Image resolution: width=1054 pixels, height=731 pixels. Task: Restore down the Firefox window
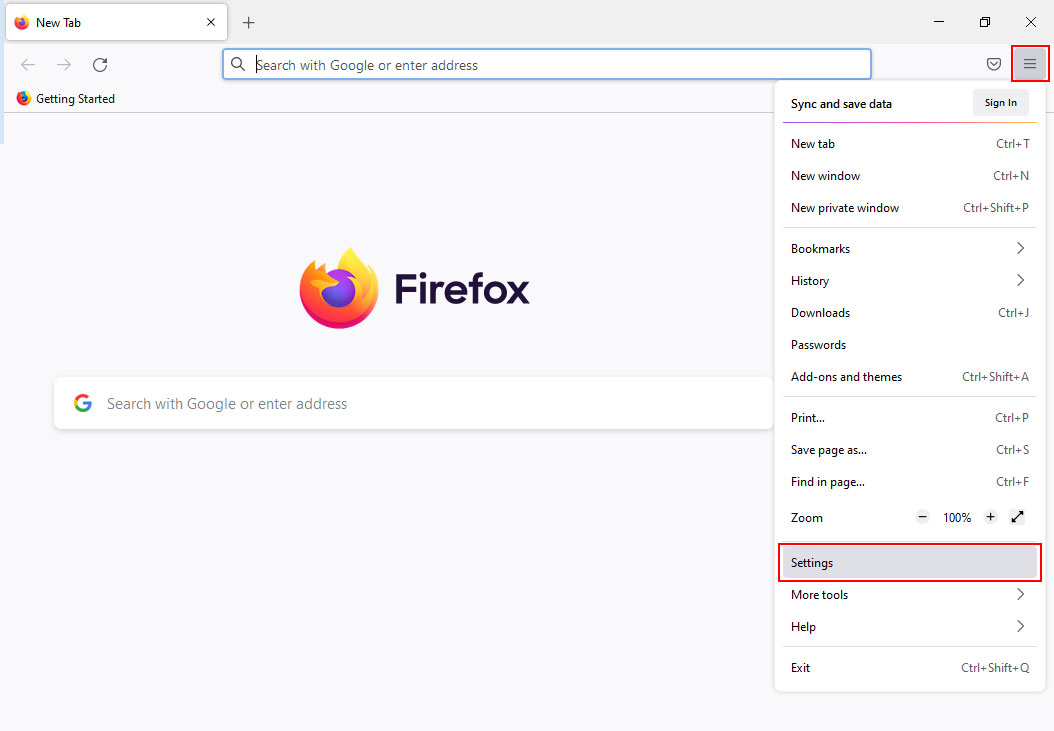point(985,22)
